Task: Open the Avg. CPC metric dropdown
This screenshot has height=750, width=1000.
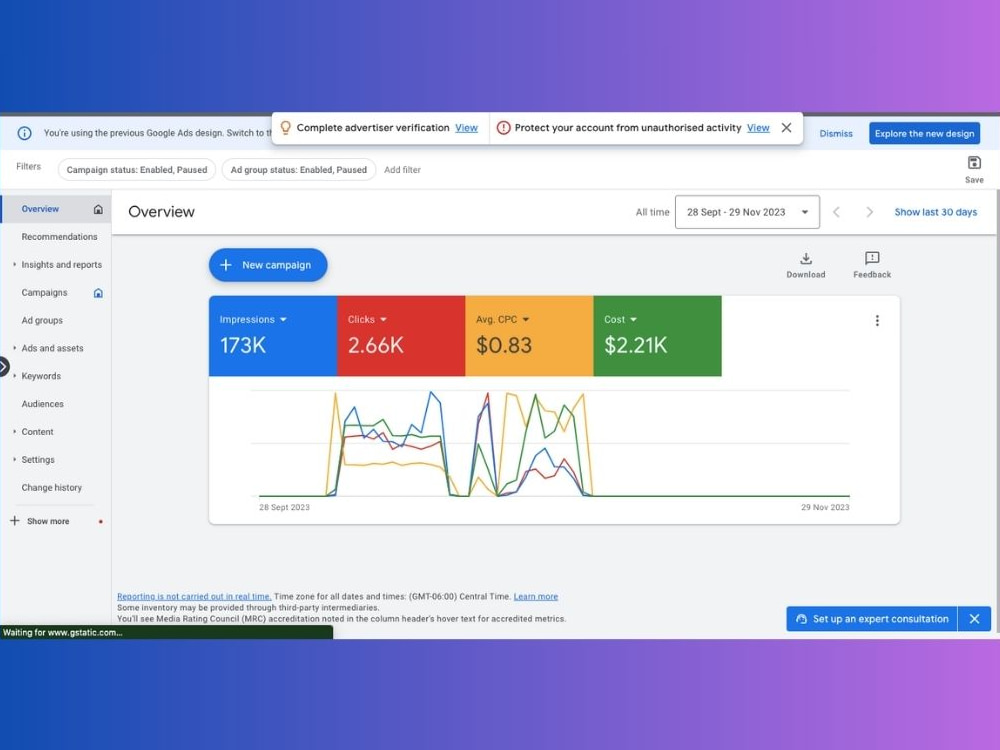Action: [526, 320]
